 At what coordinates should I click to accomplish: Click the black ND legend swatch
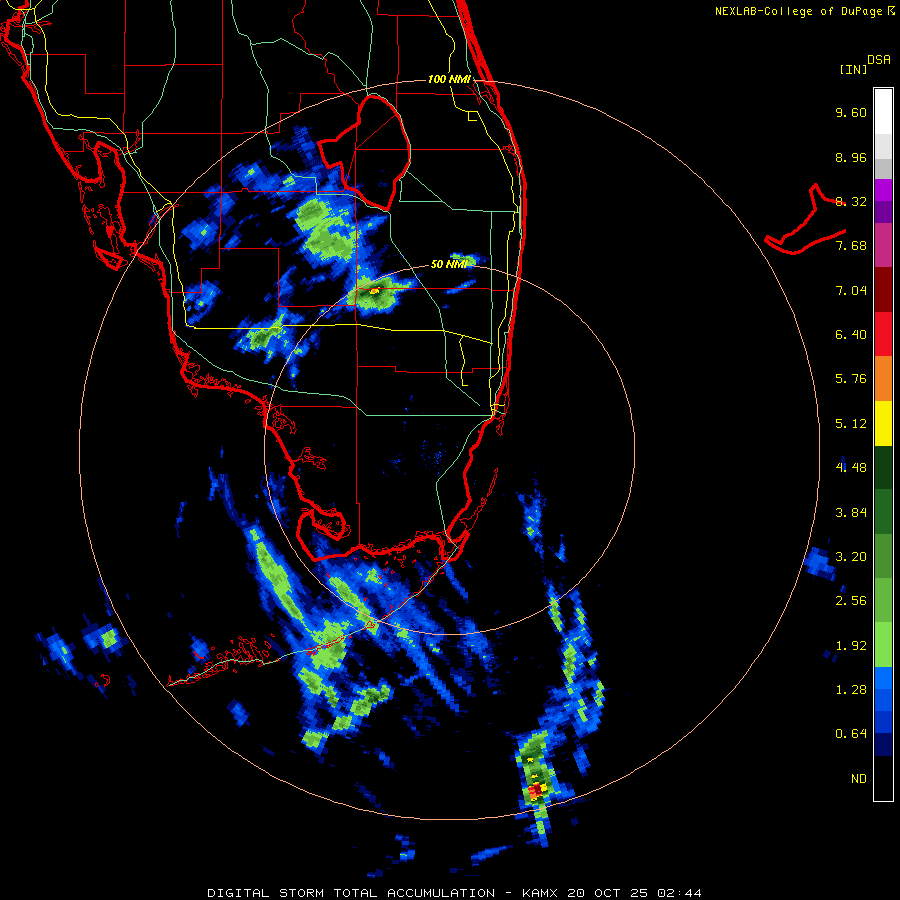883,778
